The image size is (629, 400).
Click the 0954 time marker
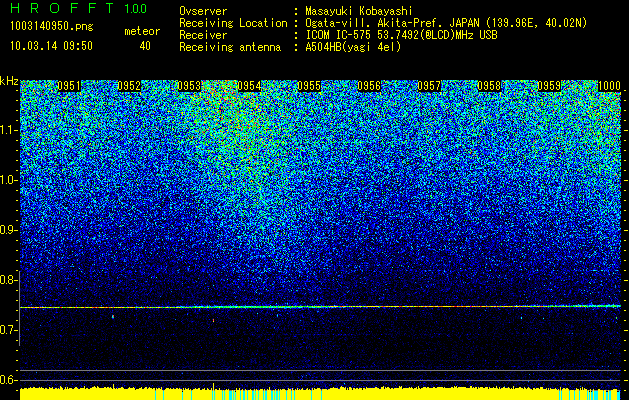click(249, 86)
